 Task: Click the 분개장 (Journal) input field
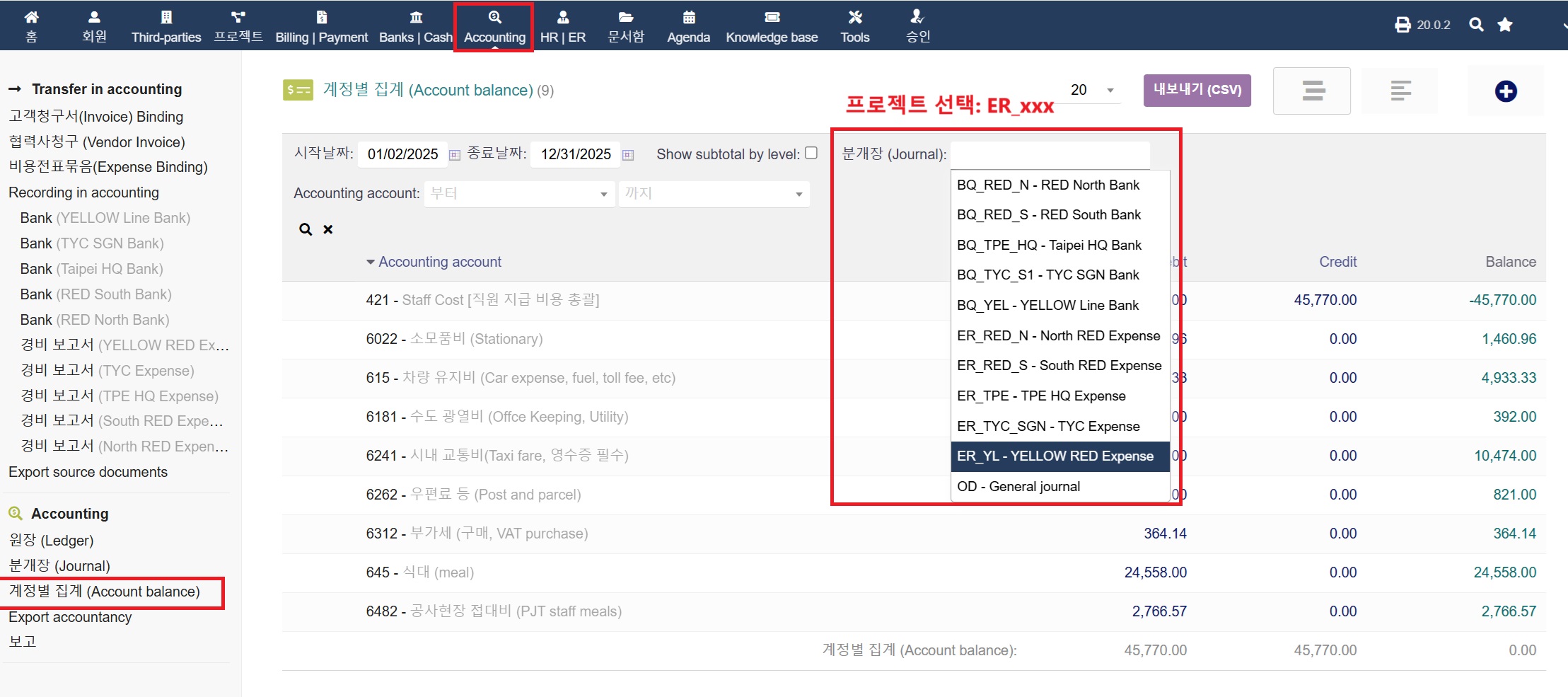(1050, 154)
